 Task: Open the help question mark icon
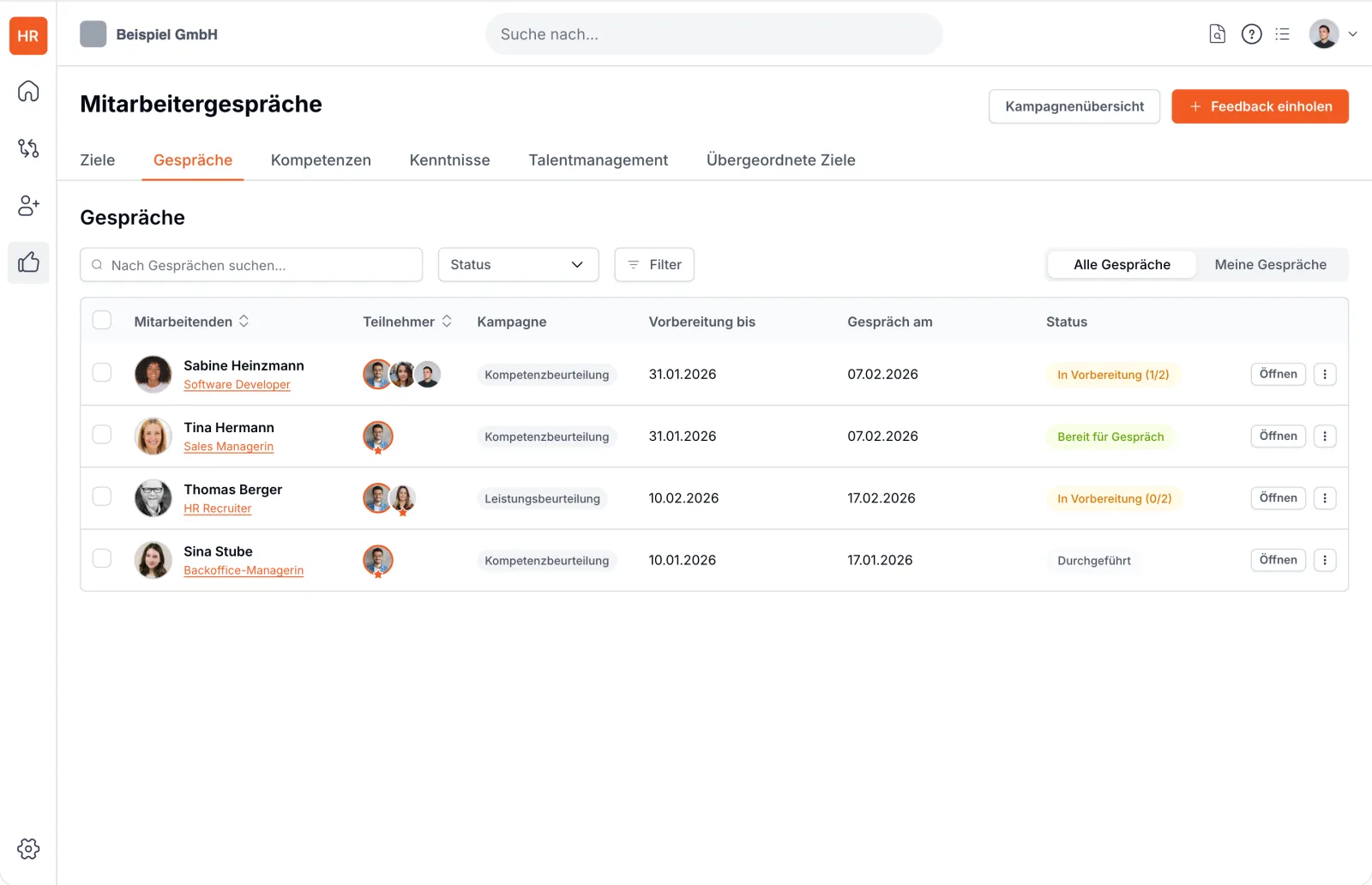1252,34
